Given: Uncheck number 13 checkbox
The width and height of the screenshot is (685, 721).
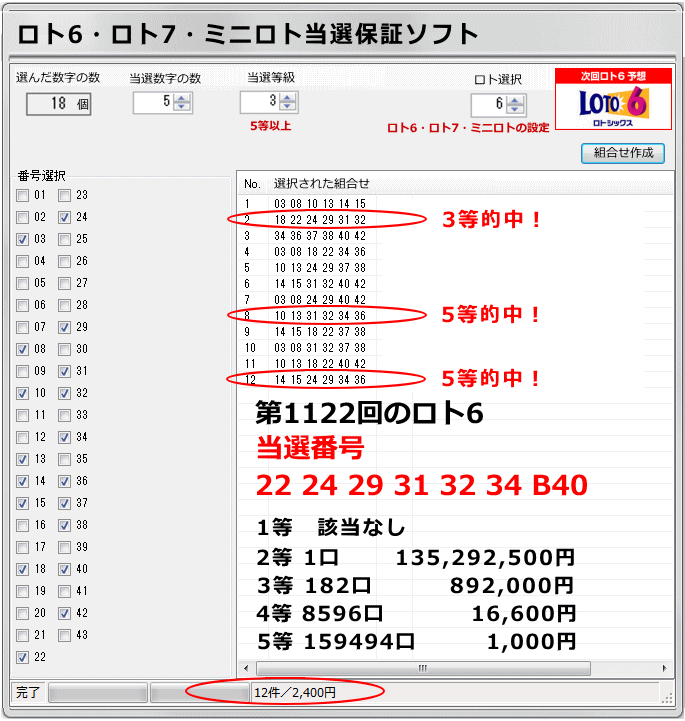Looking at the screenshot, I should click(x=23, y=459).
